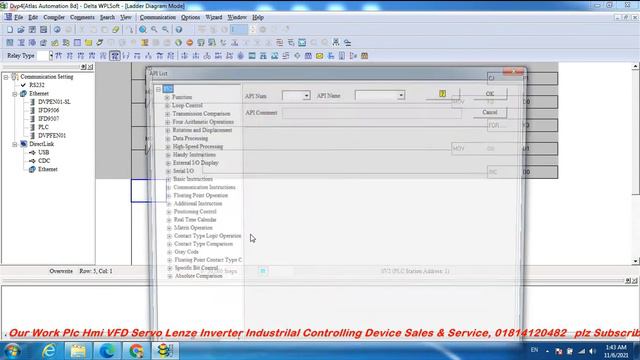Open the Options menu
Image resolution: width=640 pixels, height=360 pixels.
[190, 17]
